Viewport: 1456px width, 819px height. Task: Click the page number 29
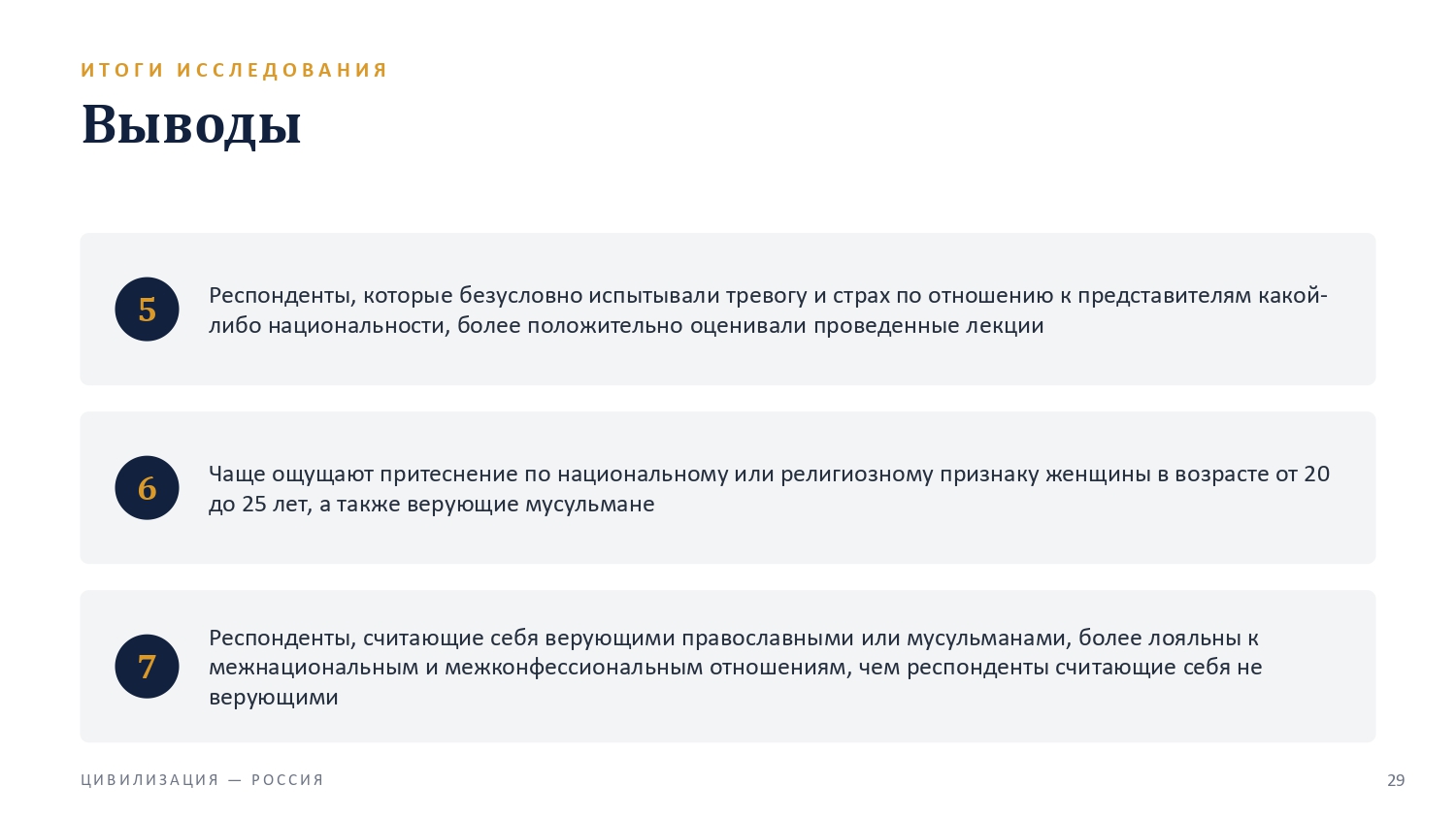pos(1396,780)
